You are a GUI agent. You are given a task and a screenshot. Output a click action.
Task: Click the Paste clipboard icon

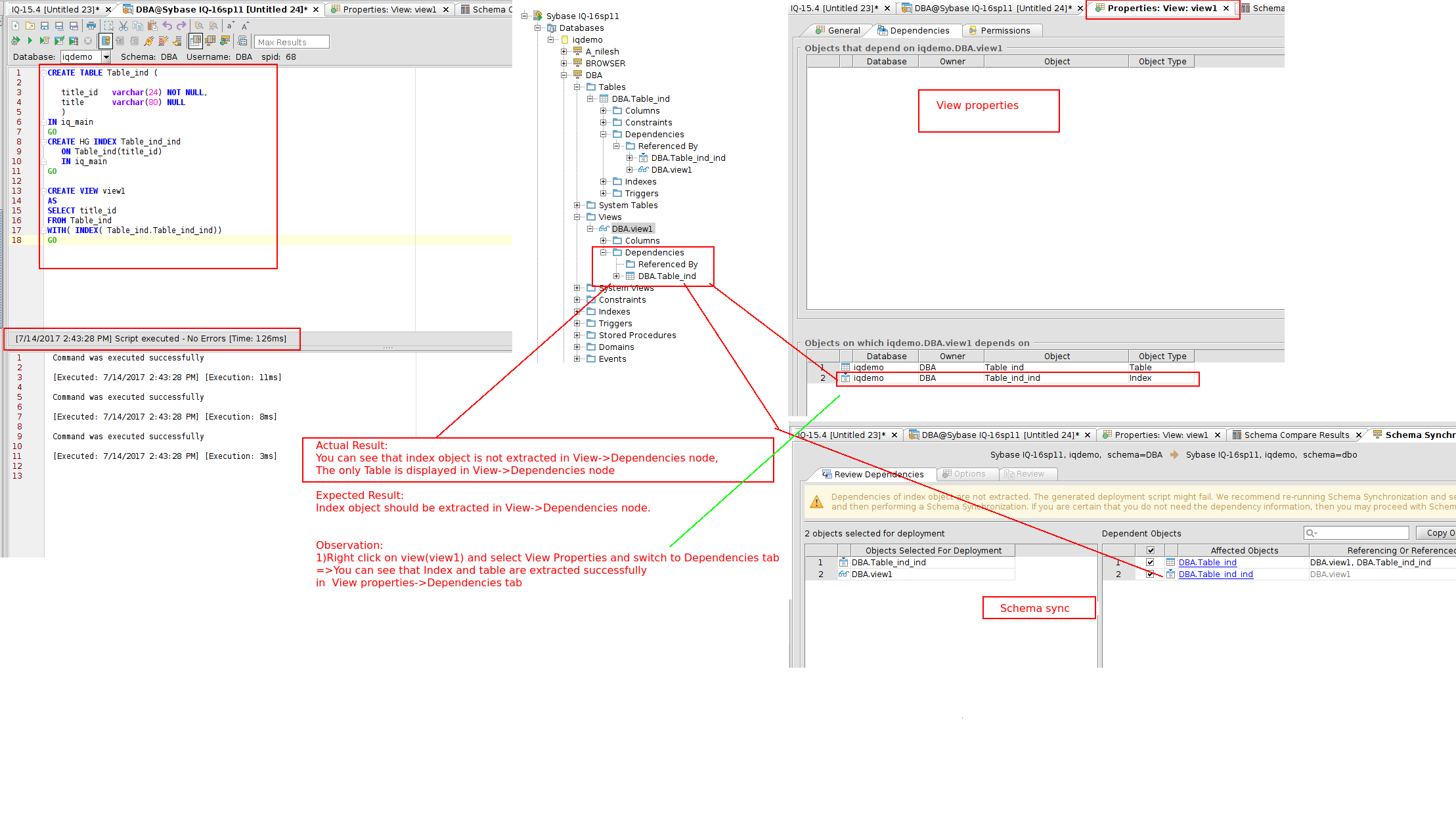point(152,26)
